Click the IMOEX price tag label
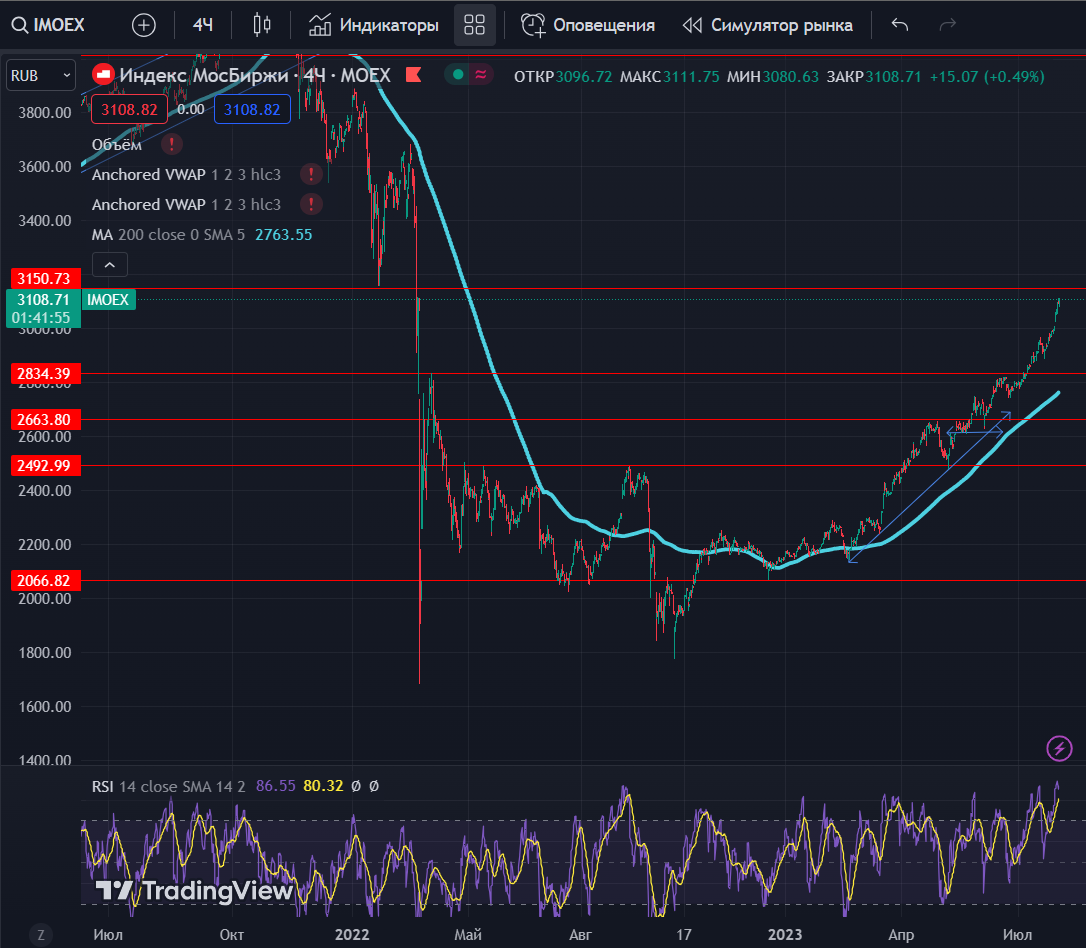The width and height of the screenshot is (1086, 948). 108,300
